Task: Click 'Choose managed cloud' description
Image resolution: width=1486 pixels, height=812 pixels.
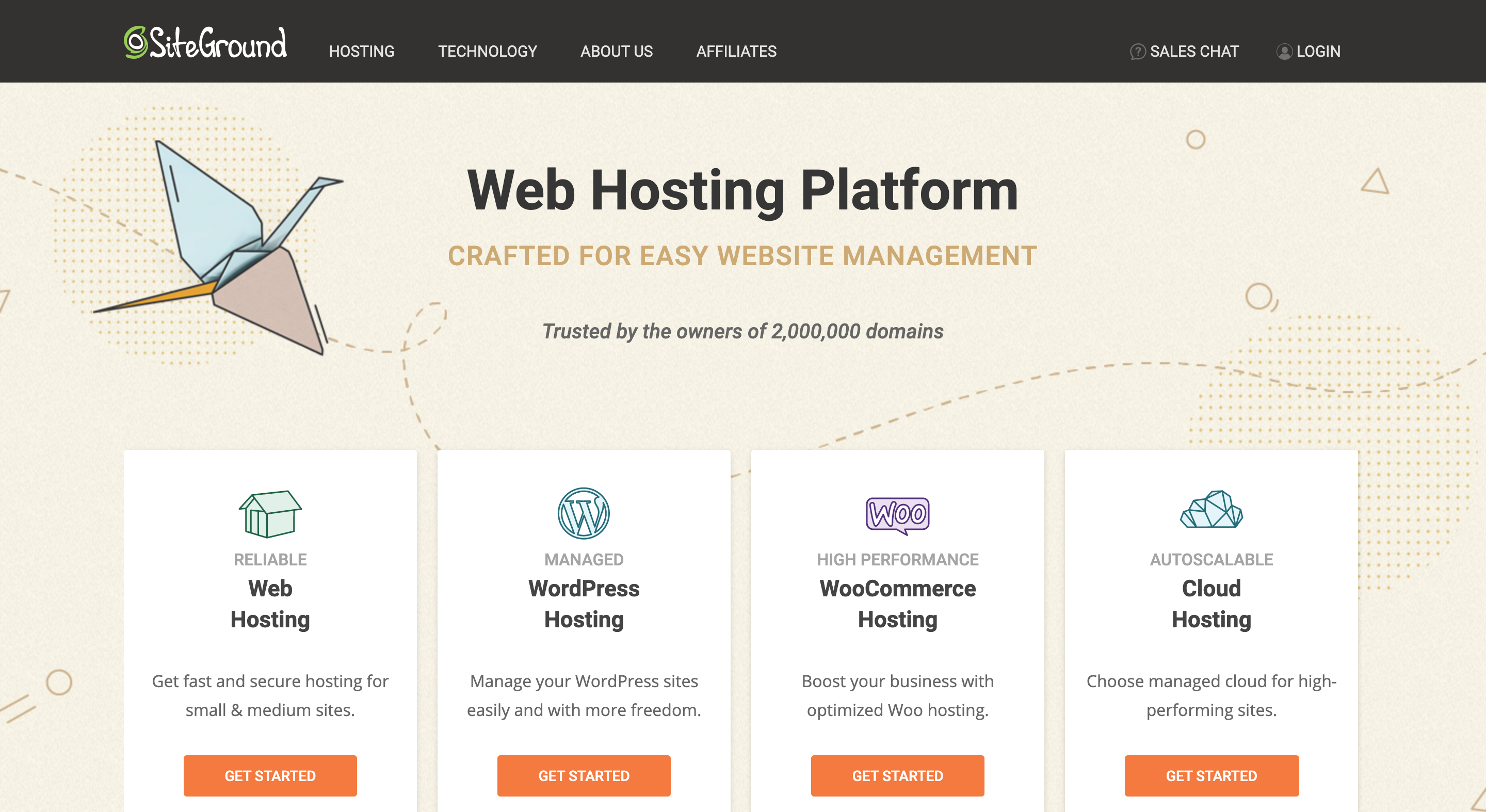Action: (1212, 695)
